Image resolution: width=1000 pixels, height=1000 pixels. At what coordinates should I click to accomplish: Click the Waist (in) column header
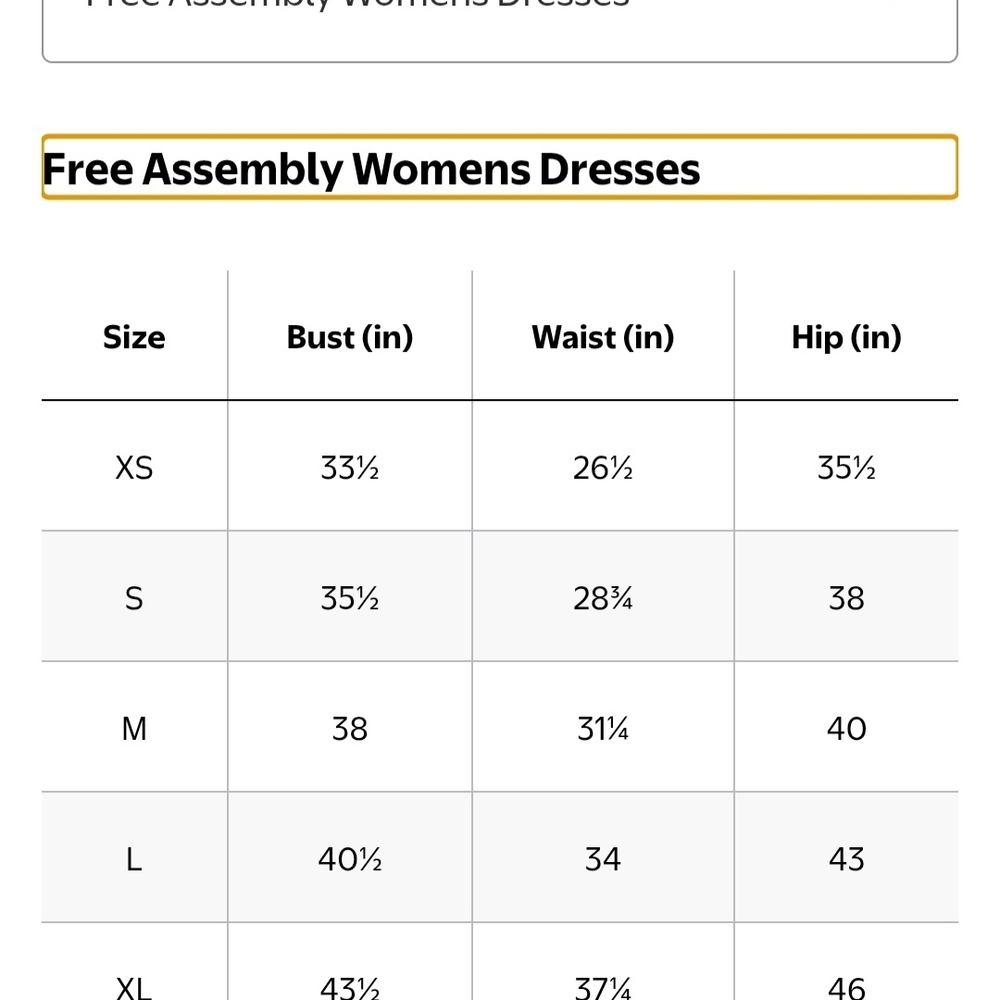[x=603, y=337]
